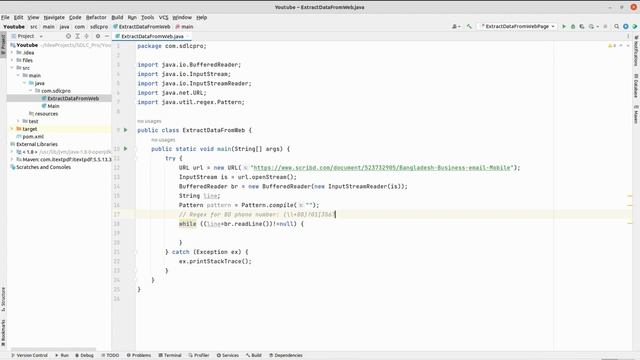The width and height of the screenshot is (640, 360).
Task: Select Scratches and Consoles node
Action: (43, 167)
